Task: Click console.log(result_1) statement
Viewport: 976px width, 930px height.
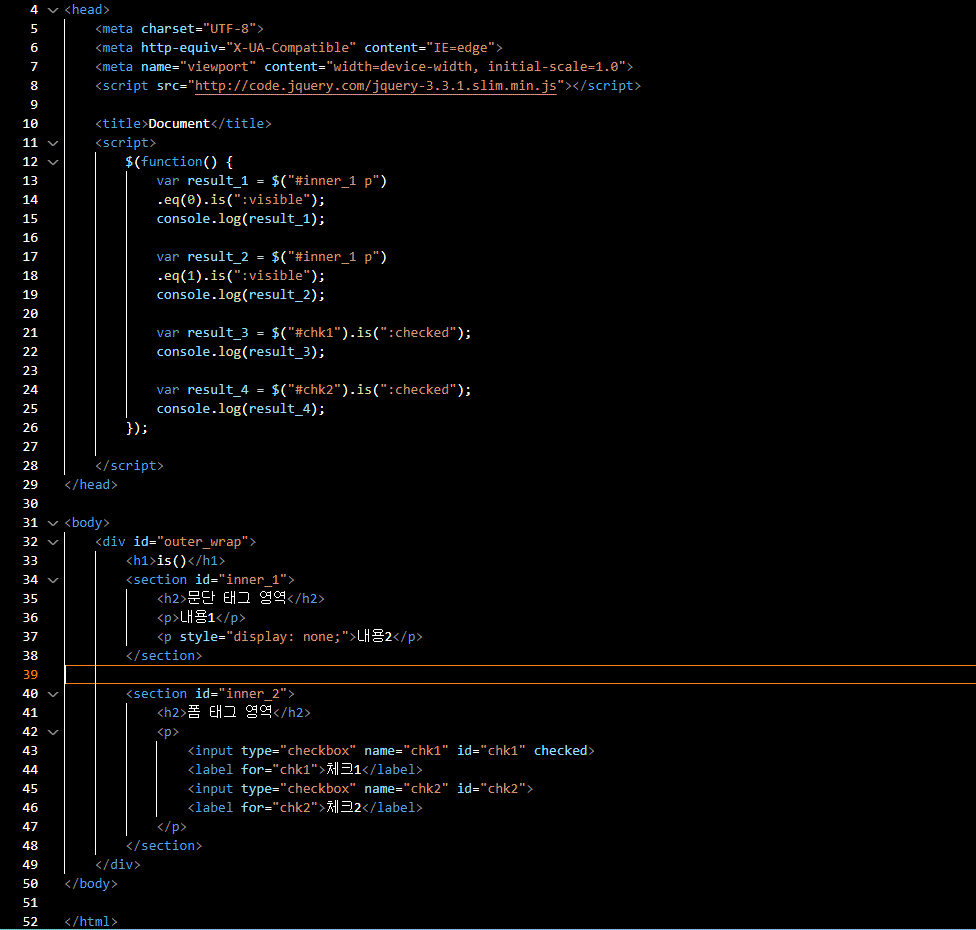Action: pyautogui.click(x=240, y=219)
